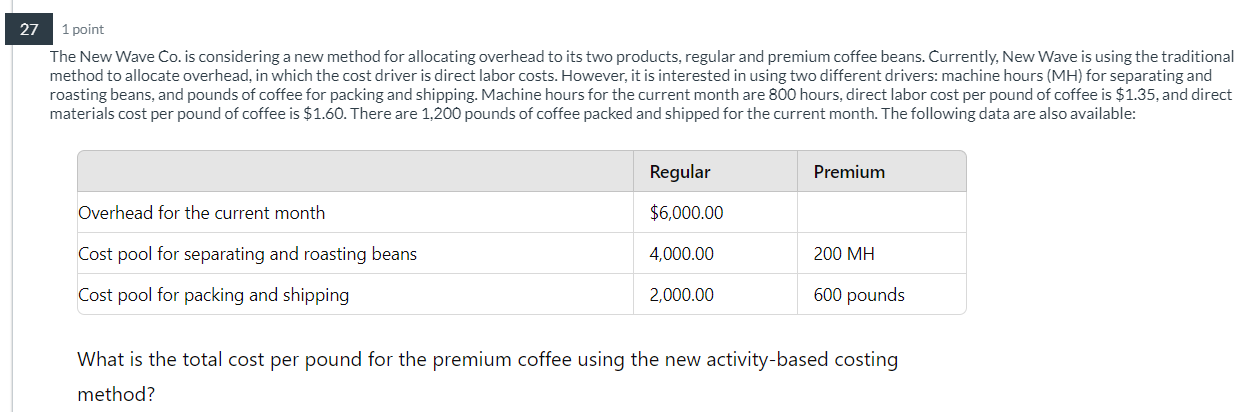Click the 4,000.00 cost pool value
This screenshot has width=1245, height=412.
click(682, 254)
